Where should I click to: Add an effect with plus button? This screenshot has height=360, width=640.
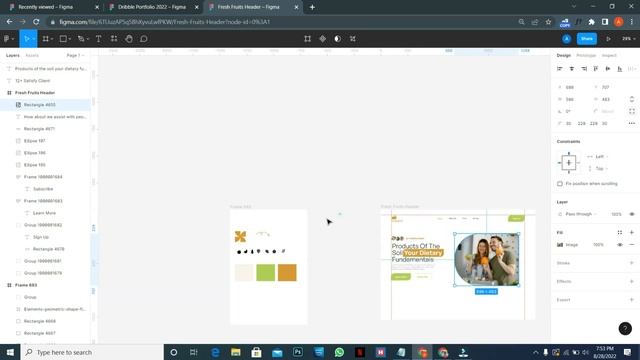pyautogui.click(x=632, y=281)
